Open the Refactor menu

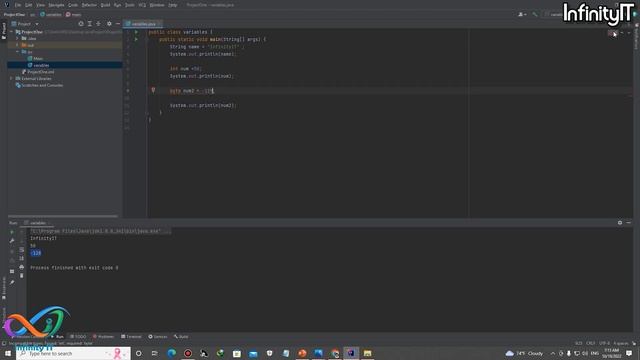click(89, 5)
